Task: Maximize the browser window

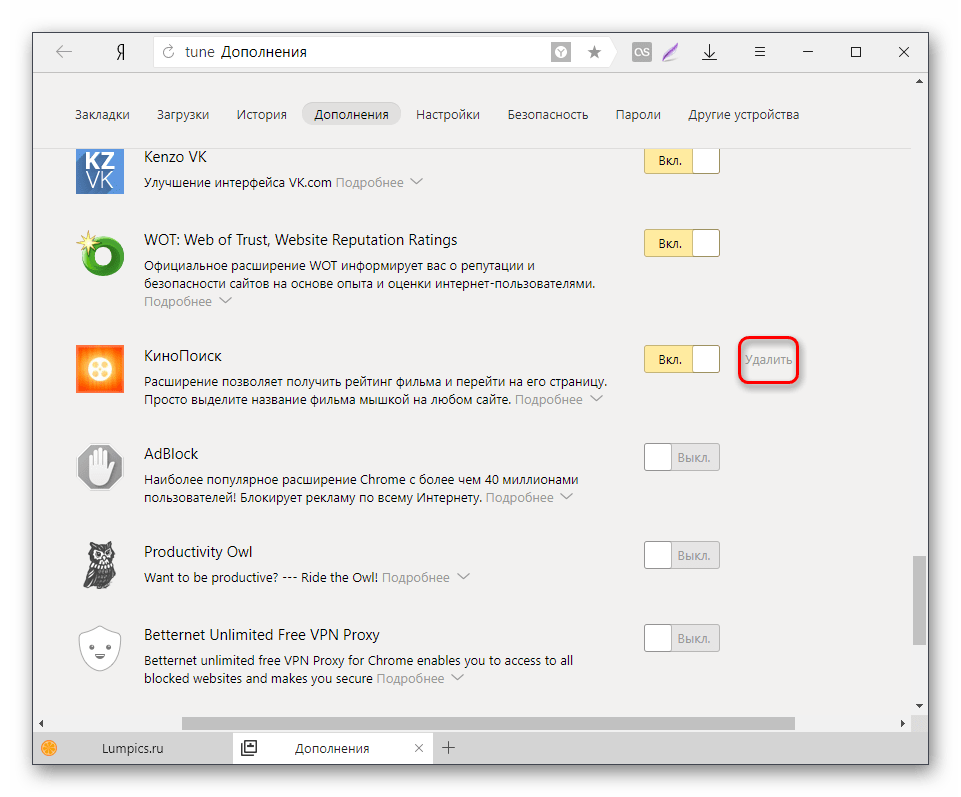Action: click(x=856, y=52)
